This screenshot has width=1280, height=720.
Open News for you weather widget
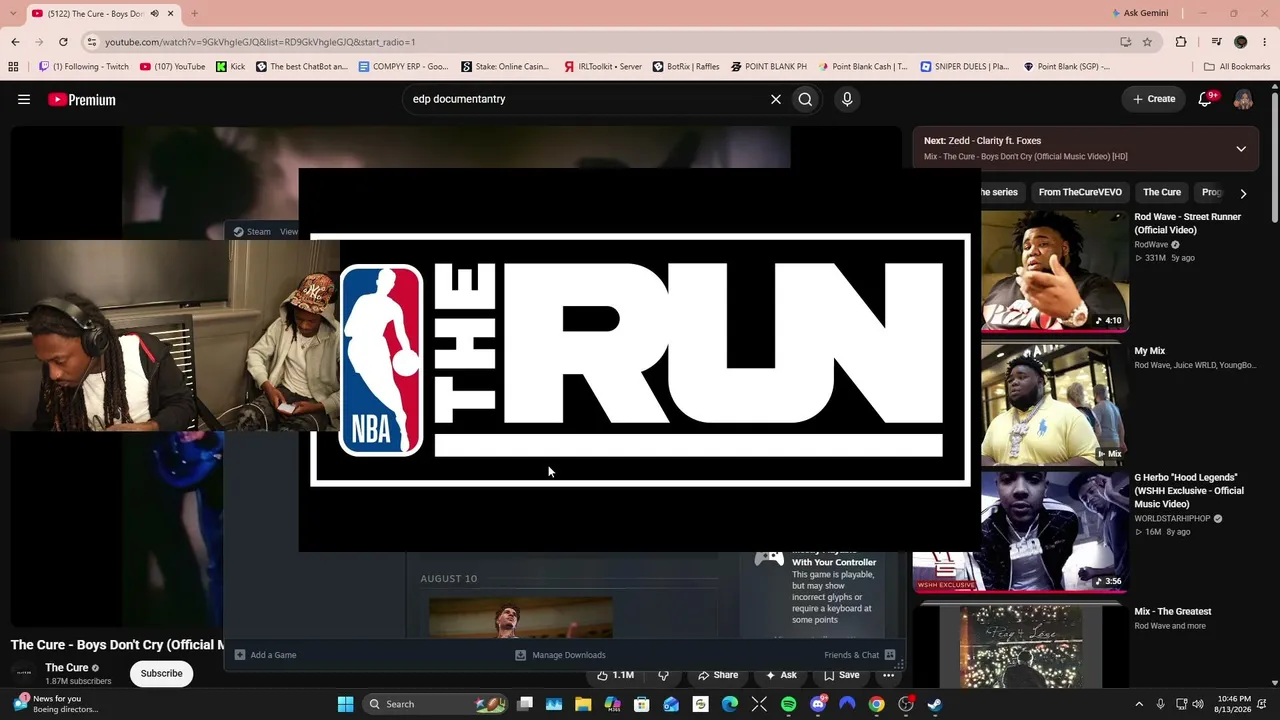[x=55, y=704]
